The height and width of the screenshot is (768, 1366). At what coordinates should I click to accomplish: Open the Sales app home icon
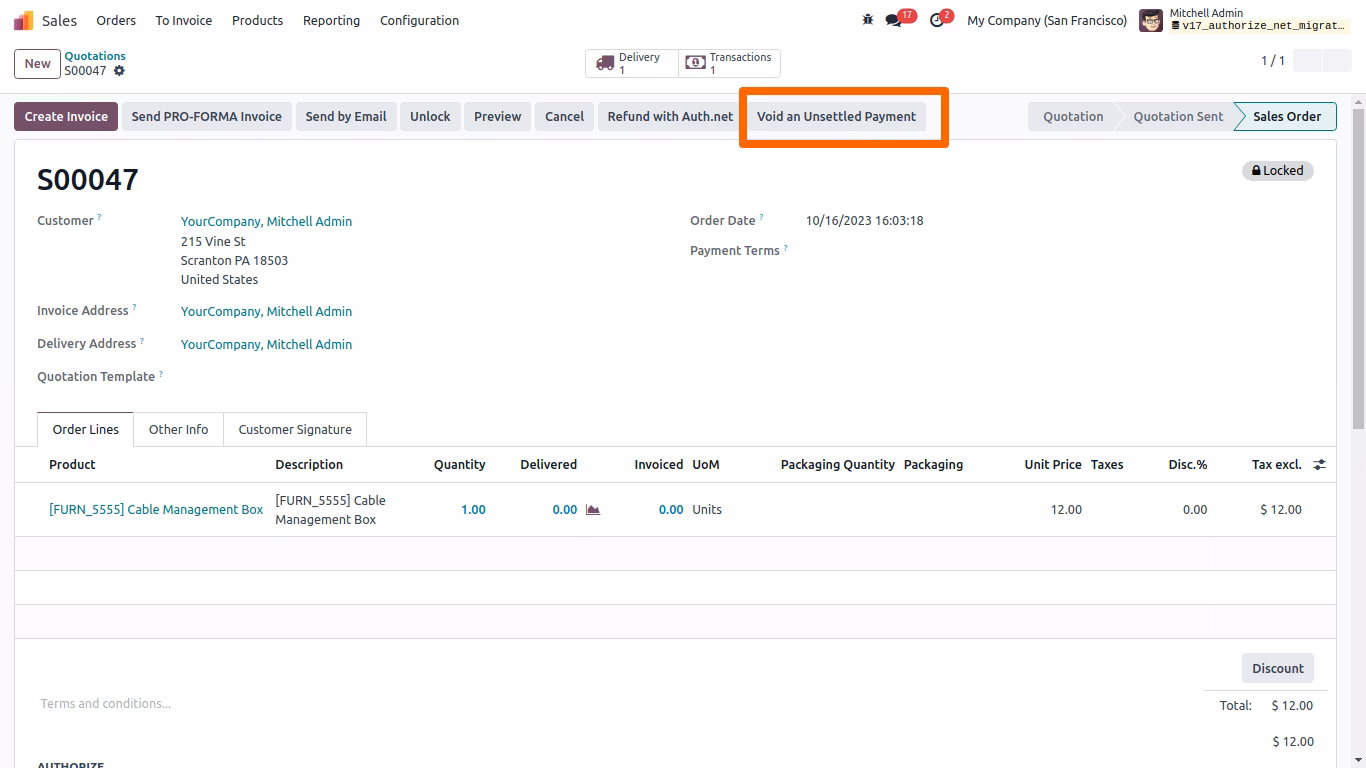[x=23, y=20]
